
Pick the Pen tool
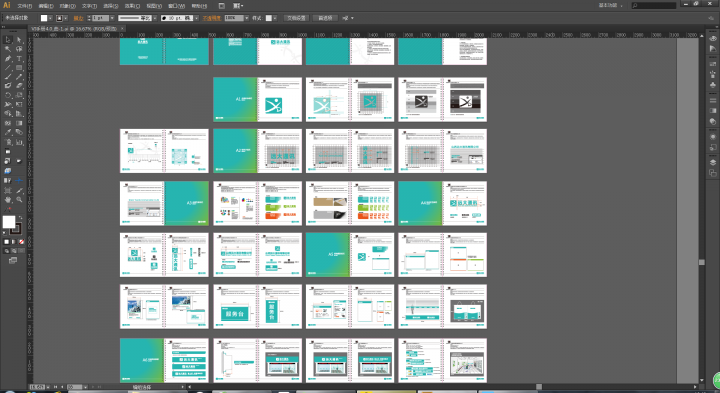tap(8, 59)
